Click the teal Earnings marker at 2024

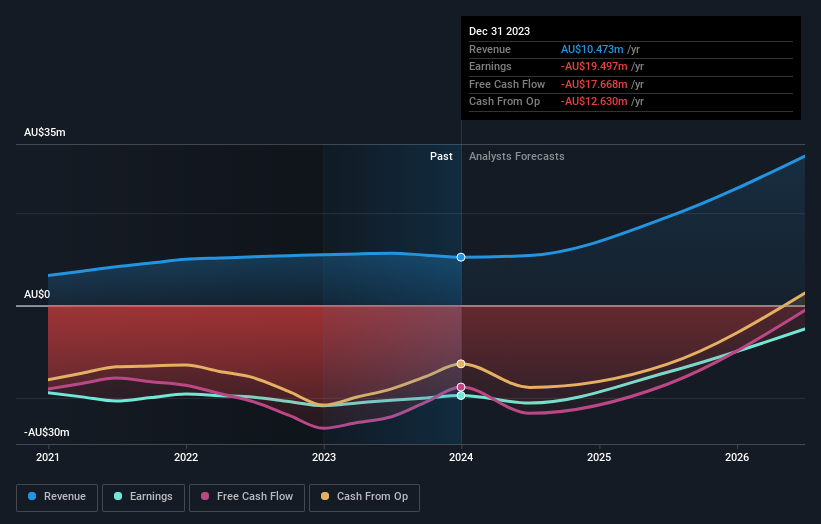(461, 396)
